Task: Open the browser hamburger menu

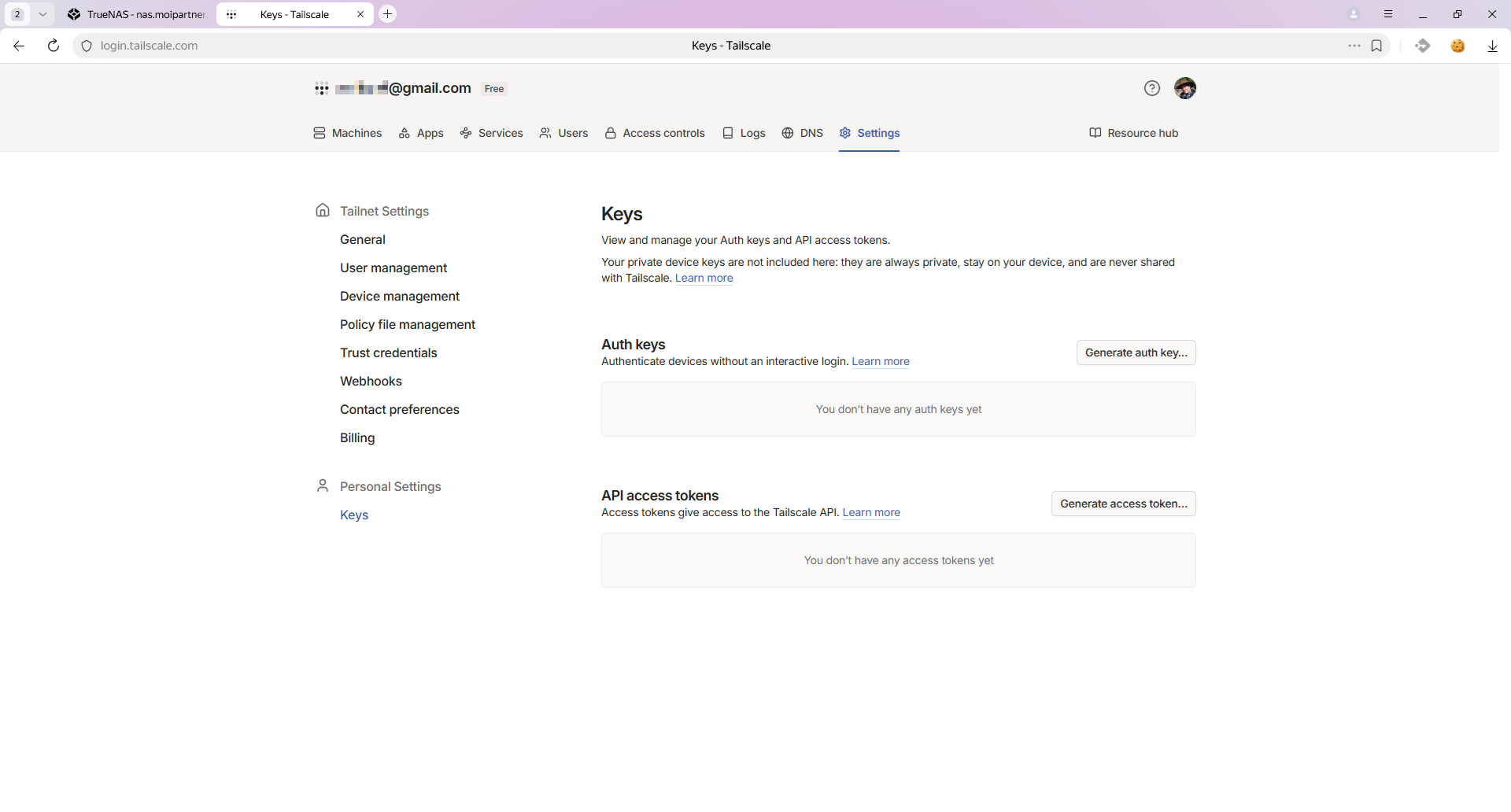Action: tap(1388, 14)
